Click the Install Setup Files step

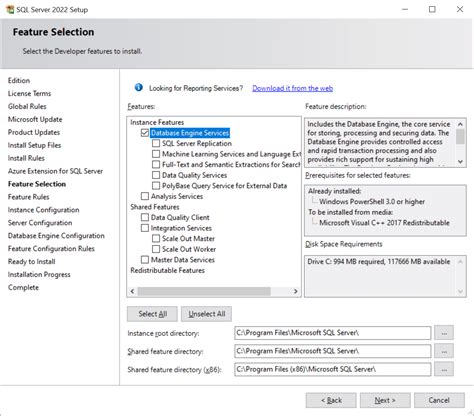point(34,145)
